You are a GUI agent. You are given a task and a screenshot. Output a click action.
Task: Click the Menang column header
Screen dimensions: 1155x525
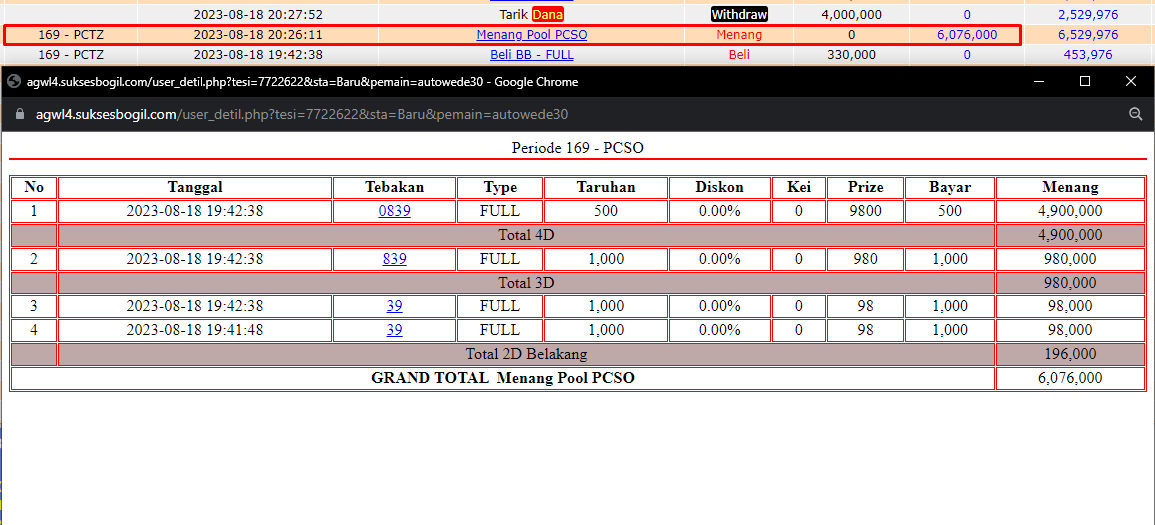(1070, 188)
